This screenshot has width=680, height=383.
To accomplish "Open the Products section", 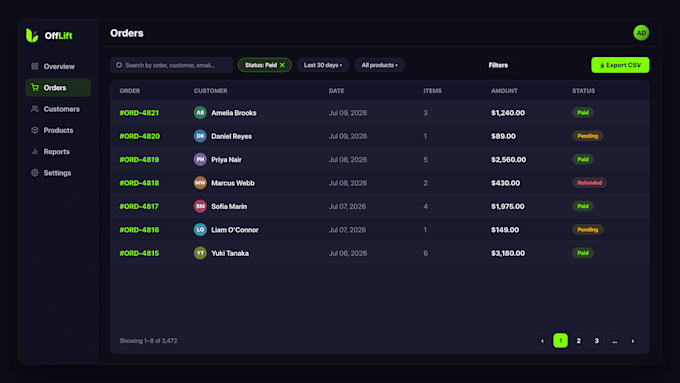I will [58, 130].
